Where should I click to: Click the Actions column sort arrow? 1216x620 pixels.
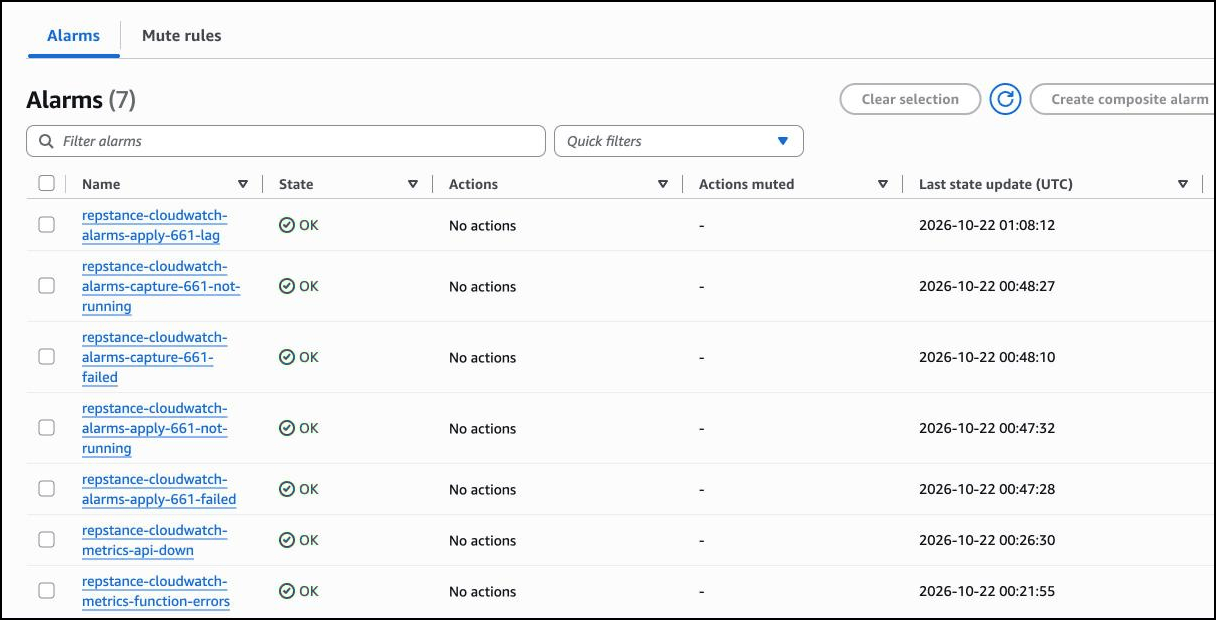[x=663, y=184]
